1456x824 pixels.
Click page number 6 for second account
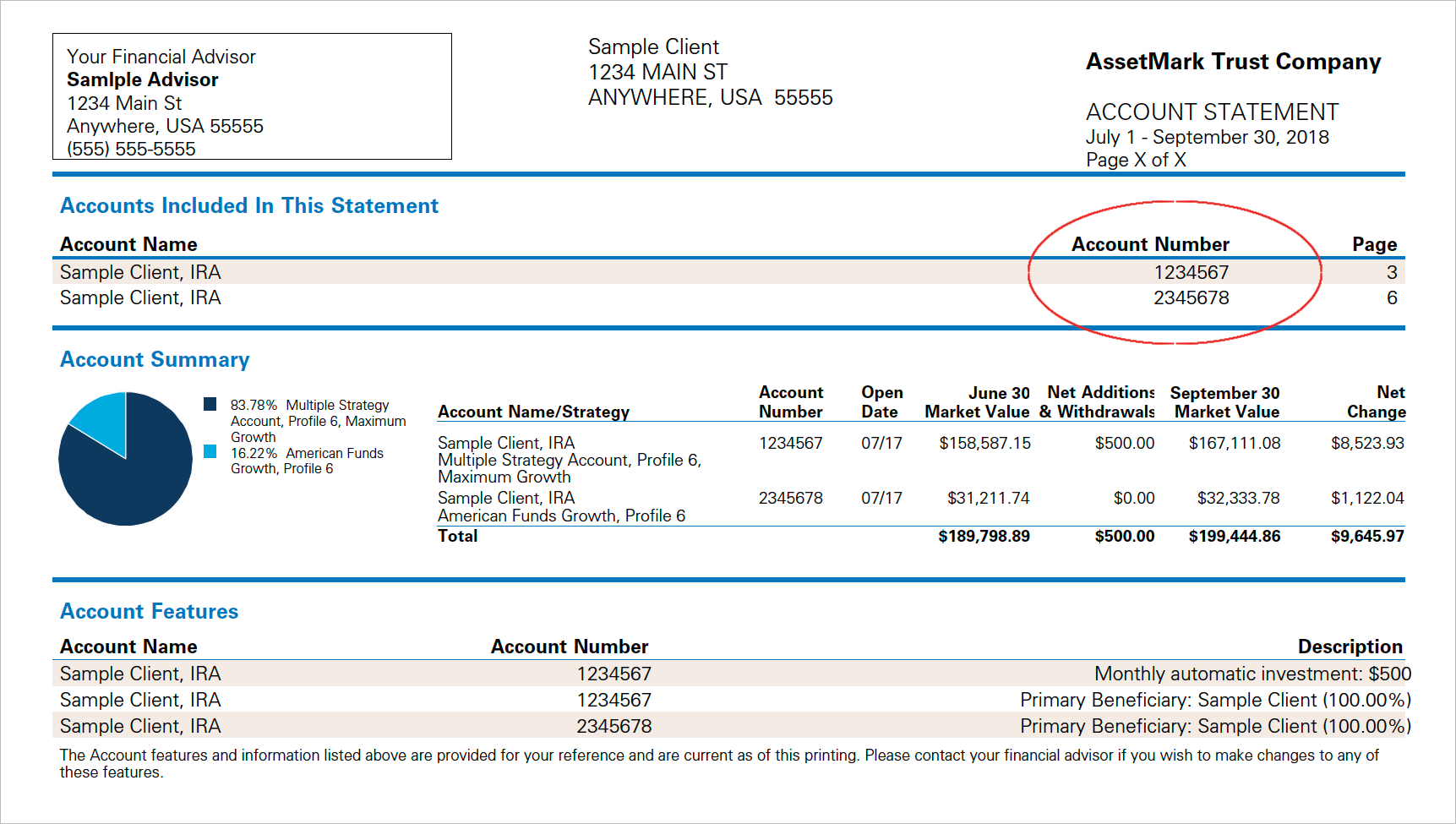[1392, 297]
